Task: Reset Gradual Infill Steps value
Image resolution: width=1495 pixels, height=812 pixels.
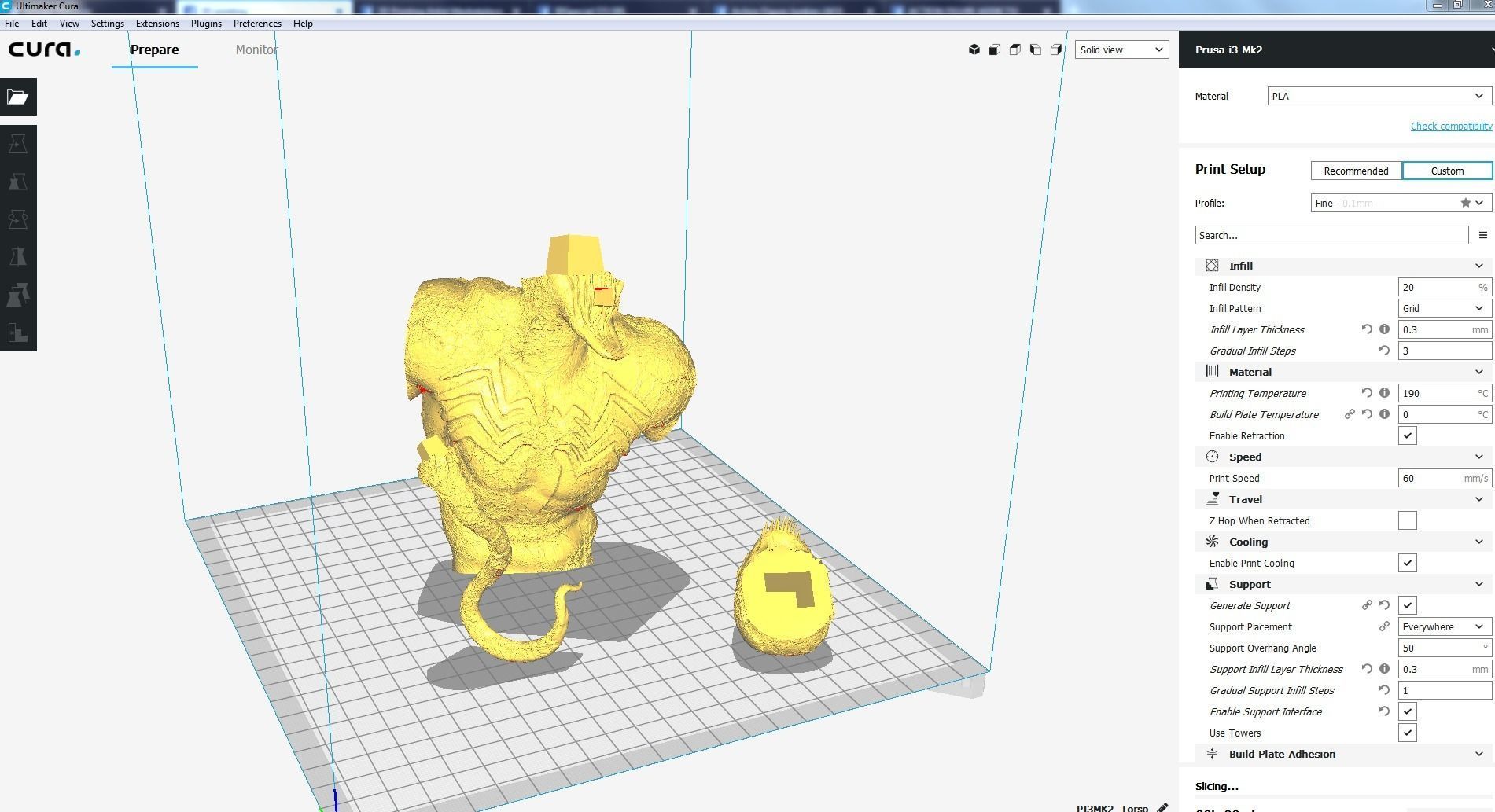Action: pos(1384,351)
